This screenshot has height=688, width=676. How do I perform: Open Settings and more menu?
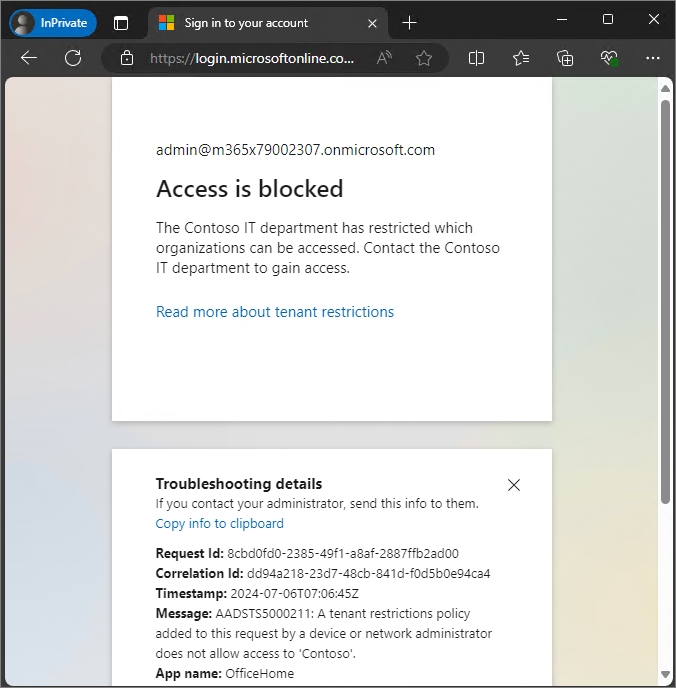tap(652, 58)
